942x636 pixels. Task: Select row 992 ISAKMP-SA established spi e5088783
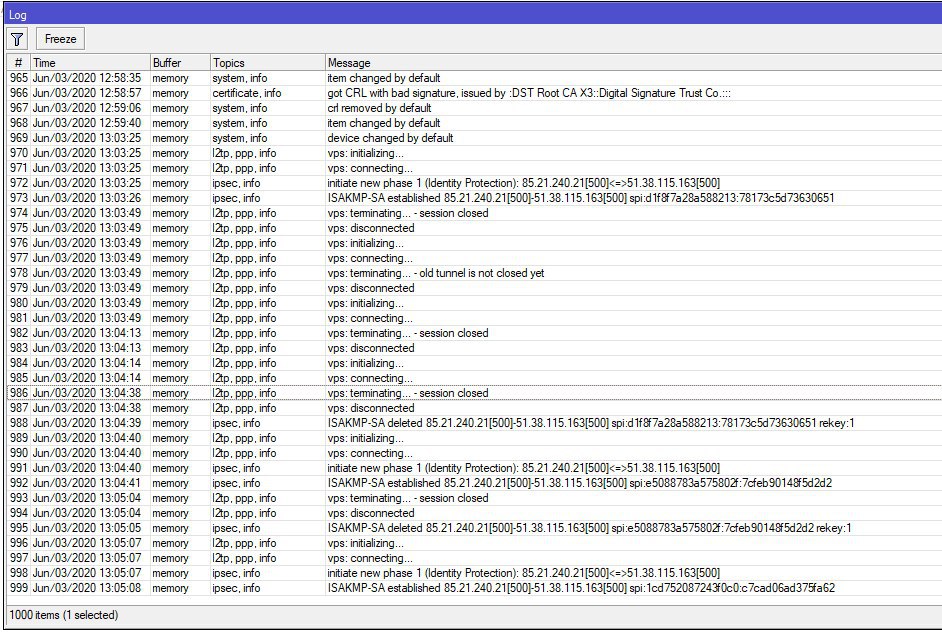475,483
